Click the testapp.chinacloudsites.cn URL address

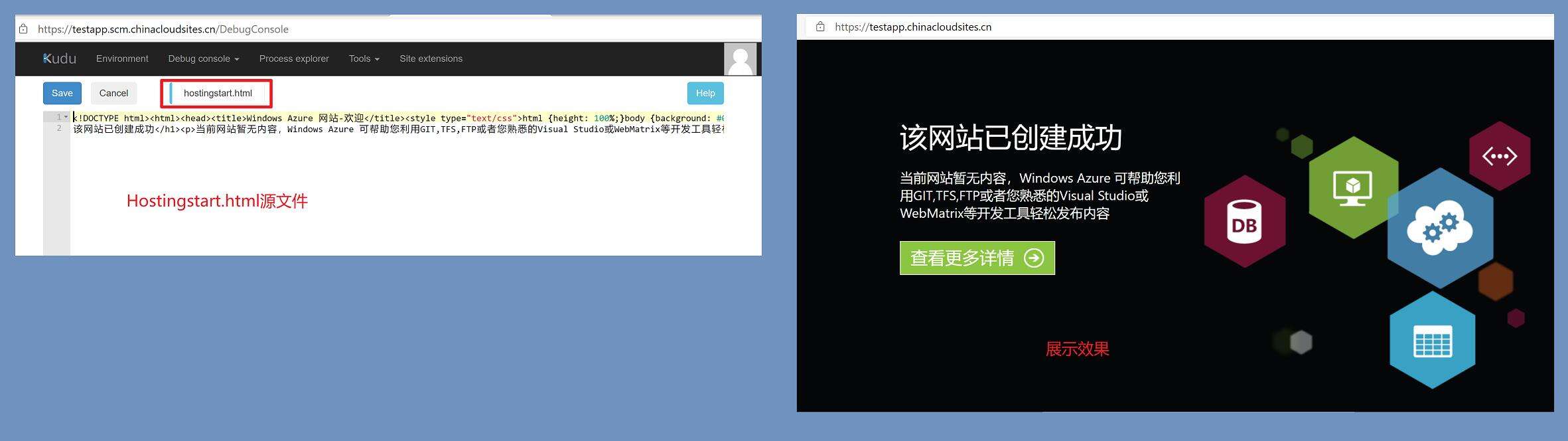point(913,27)
